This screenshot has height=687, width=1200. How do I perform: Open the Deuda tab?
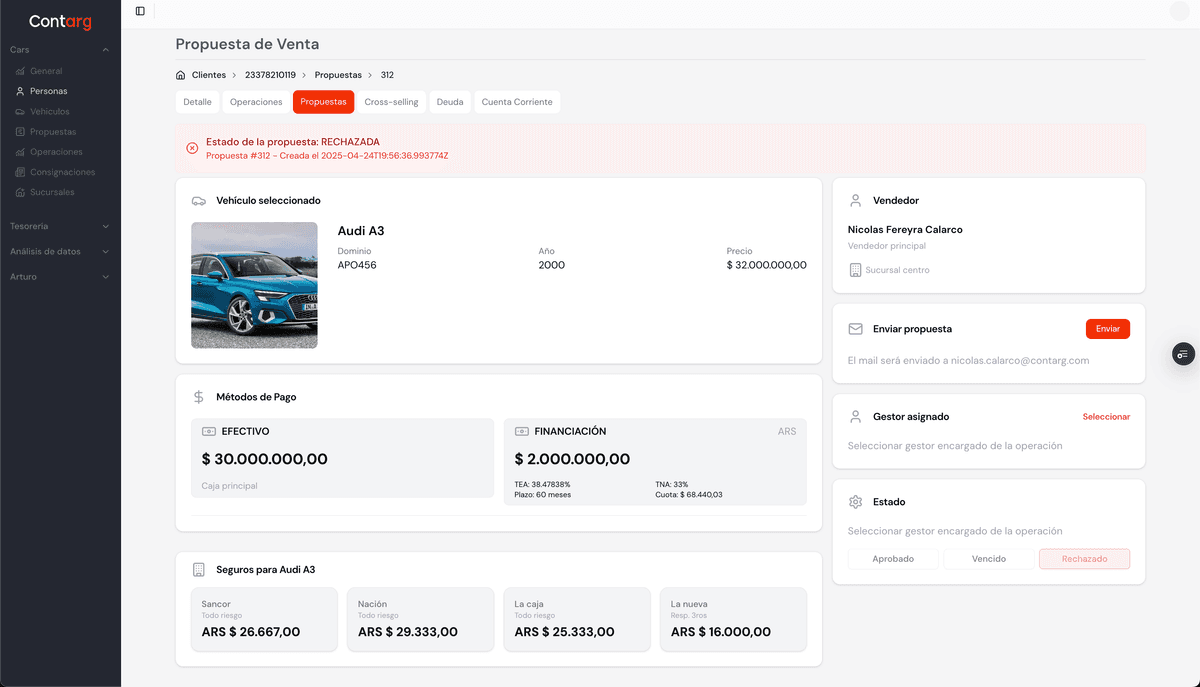[x=450, y=102]
